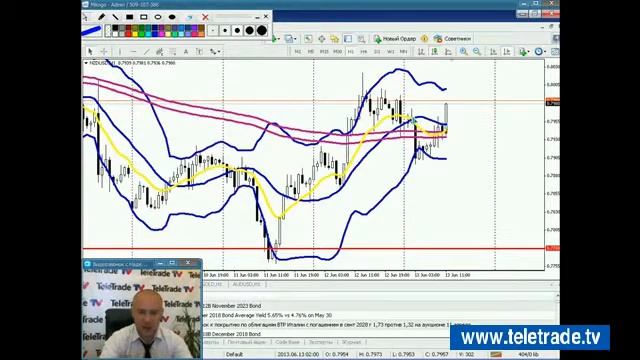Minimize the drawing palette window

[x=258, y=18]
